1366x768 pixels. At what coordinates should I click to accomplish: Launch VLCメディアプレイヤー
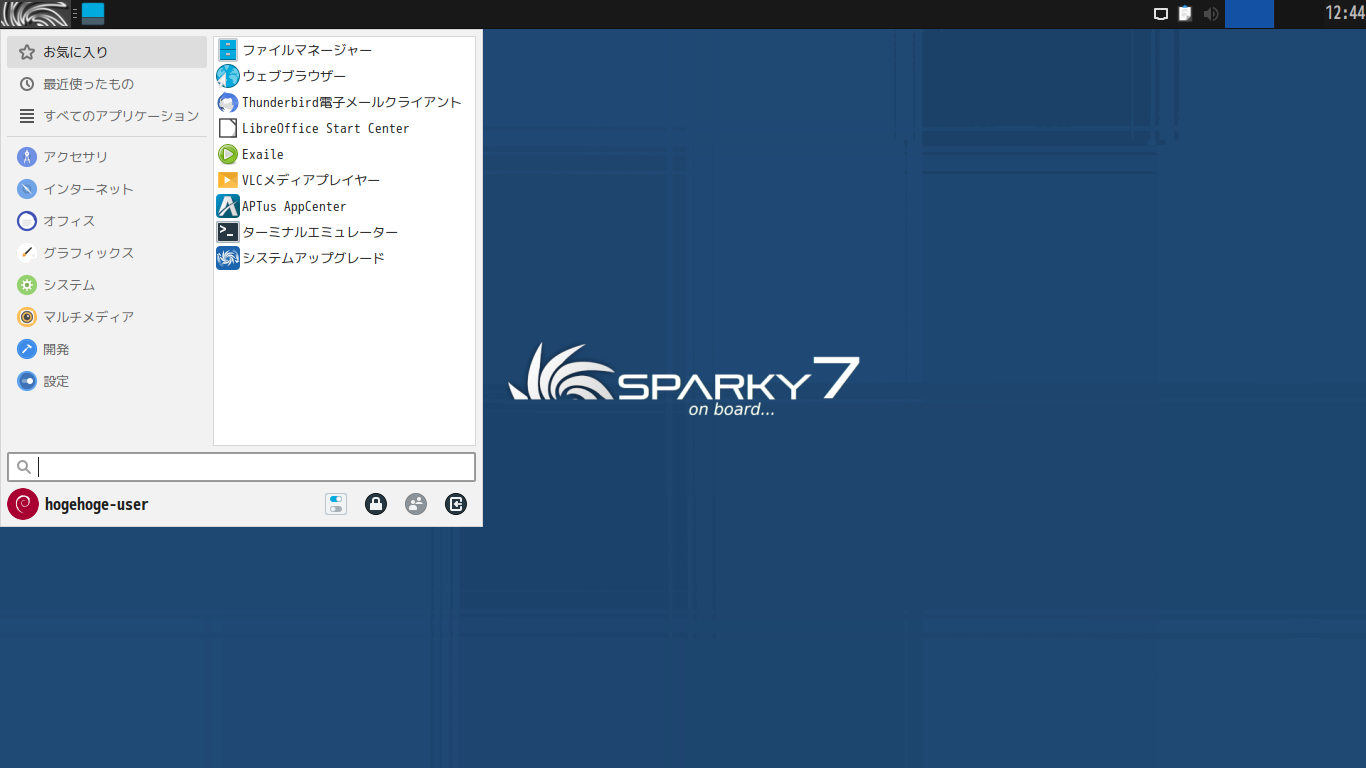point(344,180)
